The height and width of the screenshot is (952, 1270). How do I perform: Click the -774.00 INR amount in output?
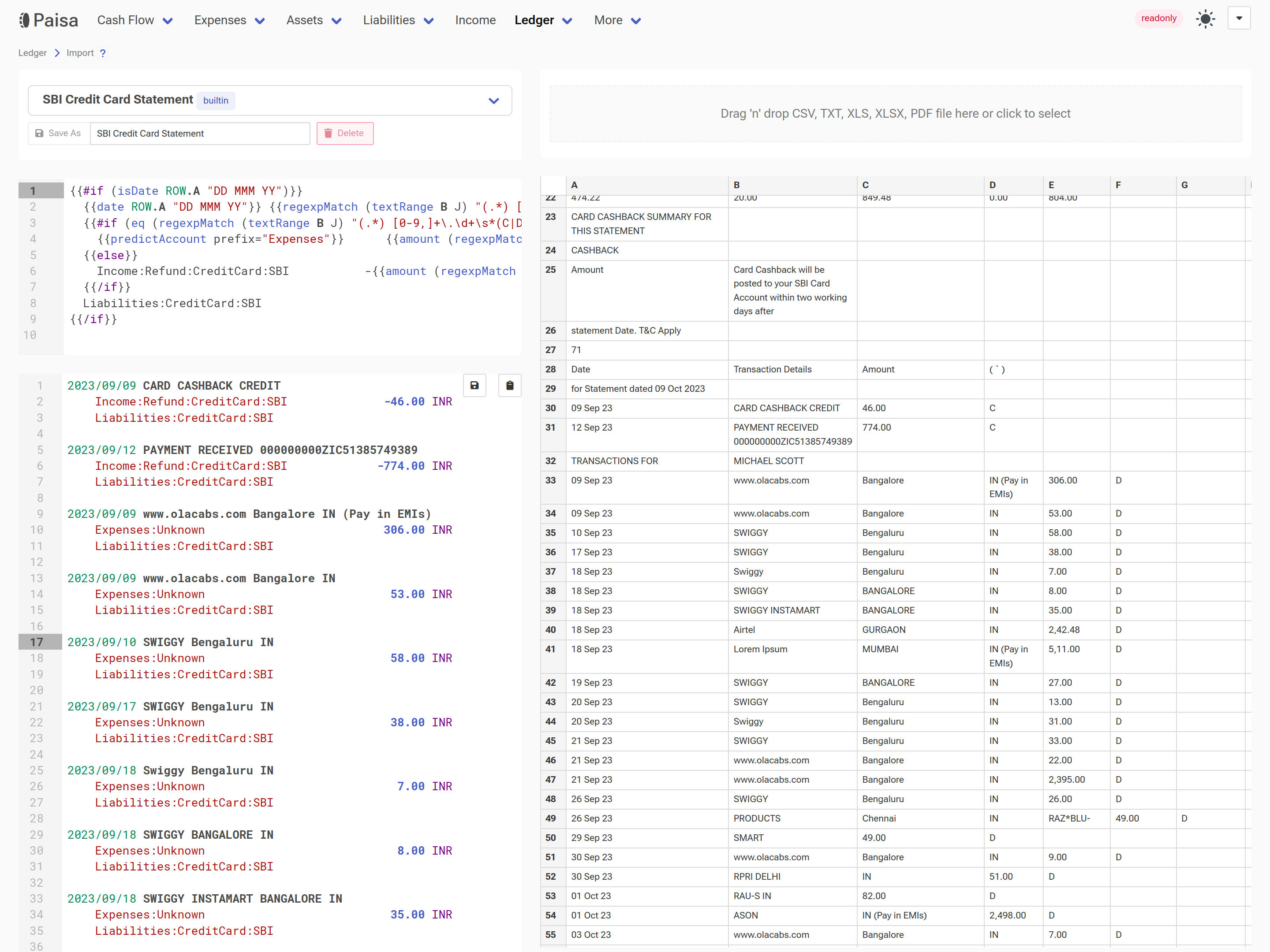[415, 466]
